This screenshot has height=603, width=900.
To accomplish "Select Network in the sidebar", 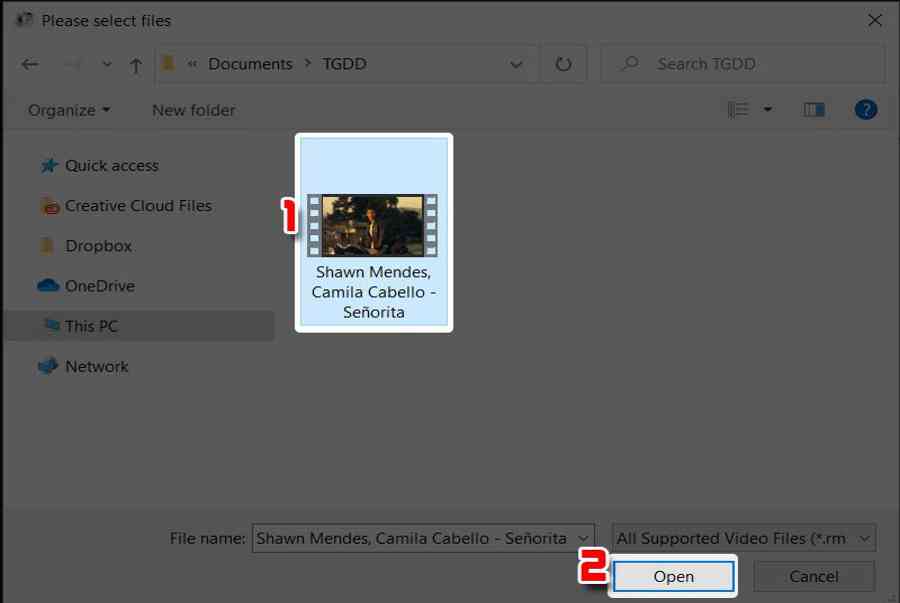I will coord(96,367).
